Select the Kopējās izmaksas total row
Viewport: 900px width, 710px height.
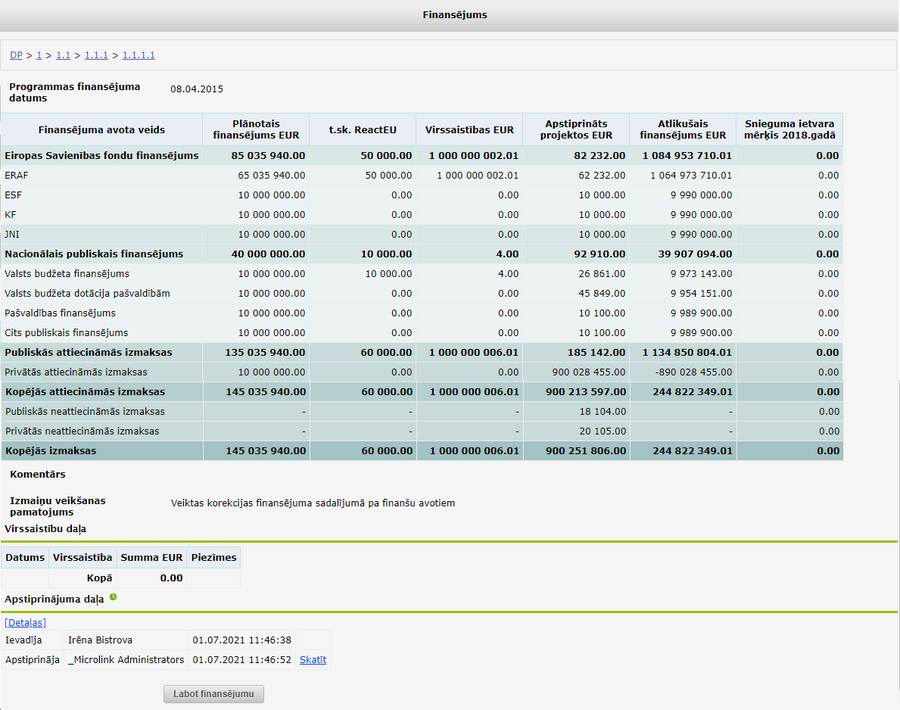click(x=422, y=451)
